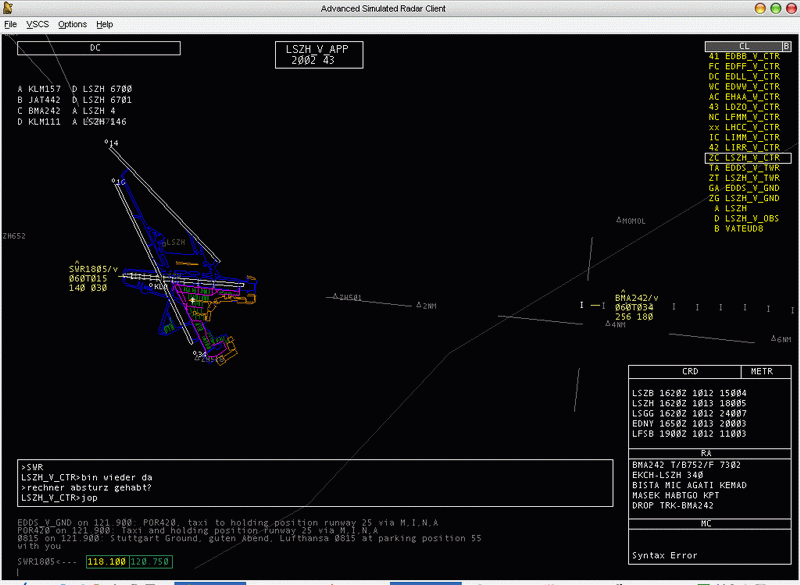Switch to the CRD tab
This screenshot has width=800, height=585.
(689, 371)
